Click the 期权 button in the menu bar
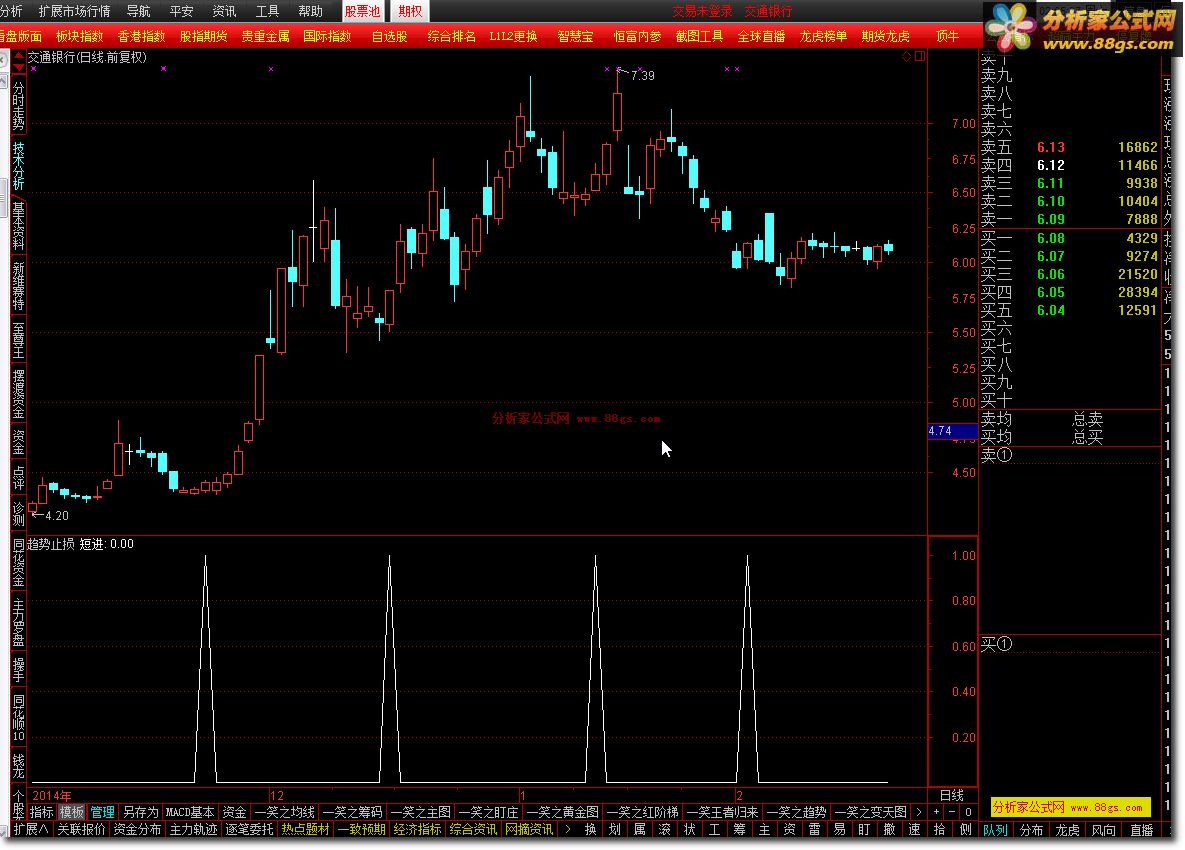1185x850 pixels. 410,11
